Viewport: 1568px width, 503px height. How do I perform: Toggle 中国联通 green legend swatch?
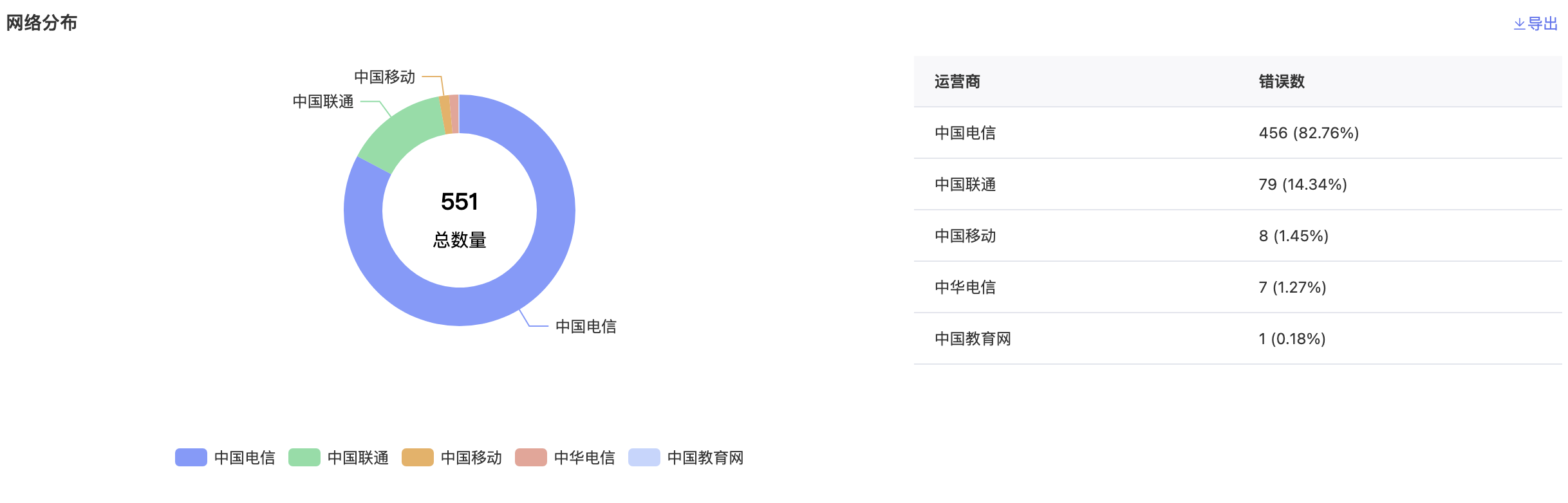[x=304, y=457]
